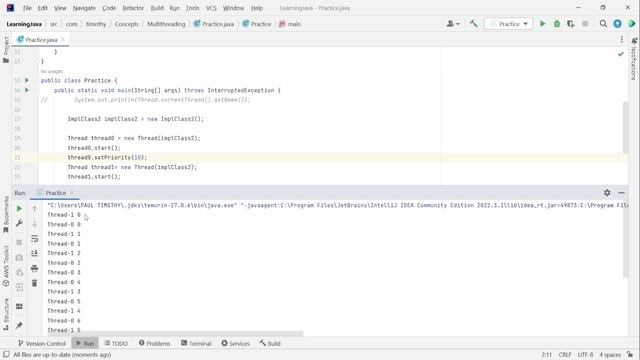Viewport: 640px width, 360px height.
Task: Toggle the Notifications side panel
Action: tap(634, 58)
